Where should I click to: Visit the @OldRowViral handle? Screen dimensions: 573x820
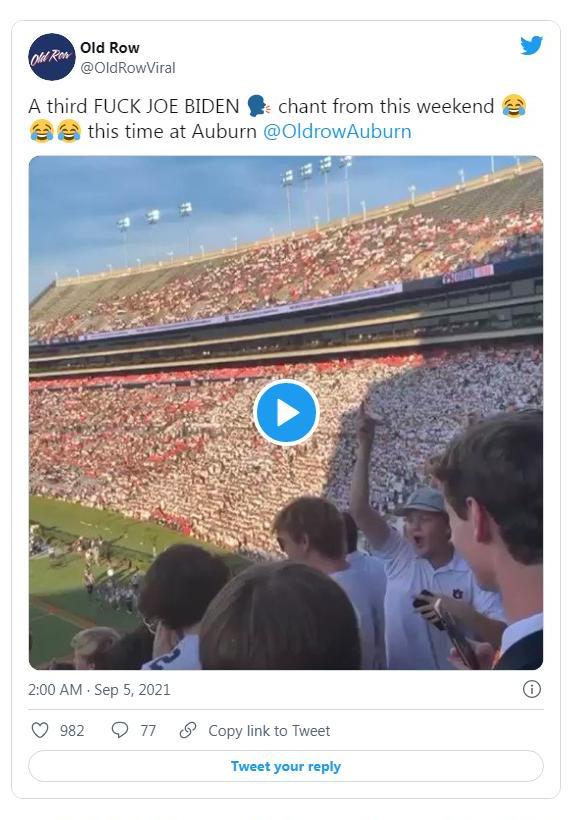click(128, 68)
